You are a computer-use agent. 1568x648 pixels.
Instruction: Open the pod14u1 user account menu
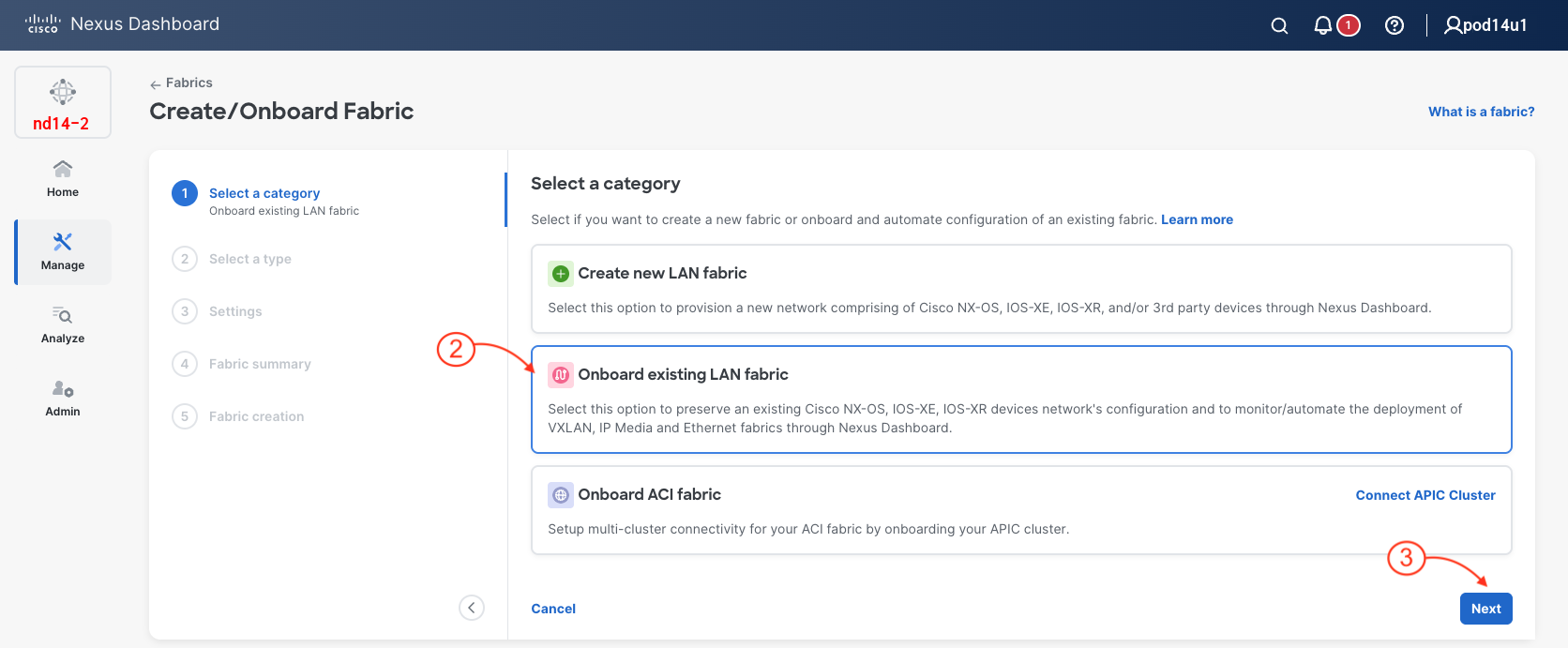(1485, 25)
